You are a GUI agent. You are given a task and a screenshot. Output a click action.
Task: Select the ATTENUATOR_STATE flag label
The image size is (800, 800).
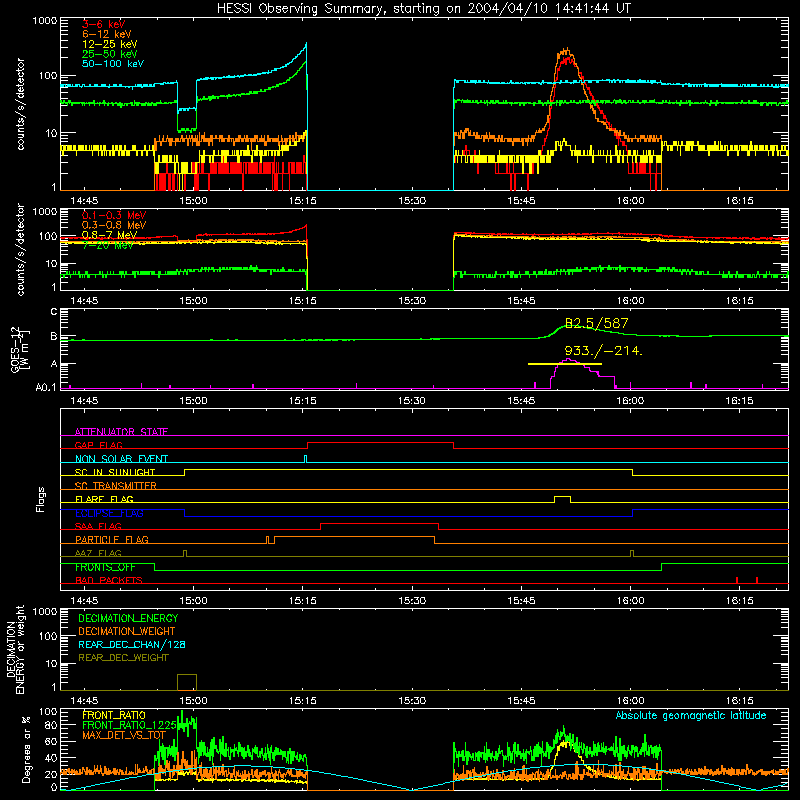[121, 432]
